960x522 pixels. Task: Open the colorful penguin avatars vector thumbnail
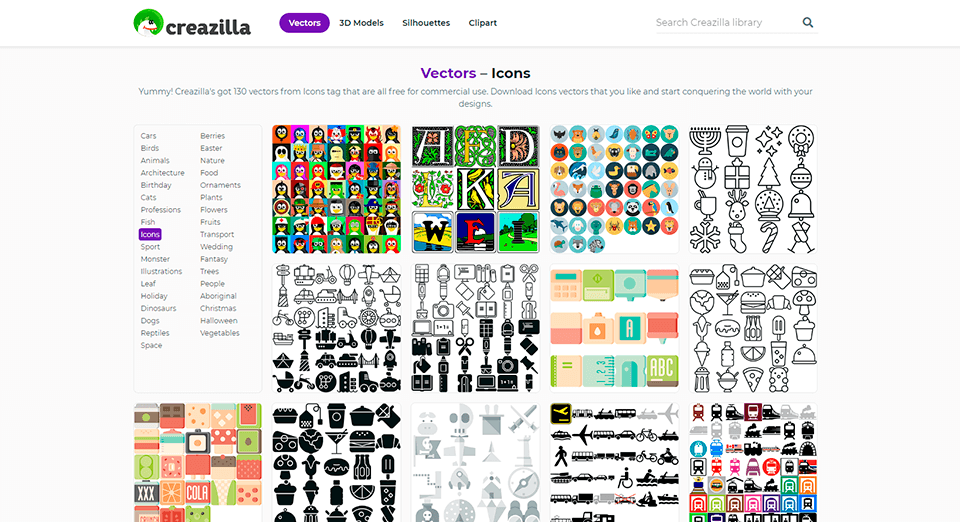[x=337, y=189]
